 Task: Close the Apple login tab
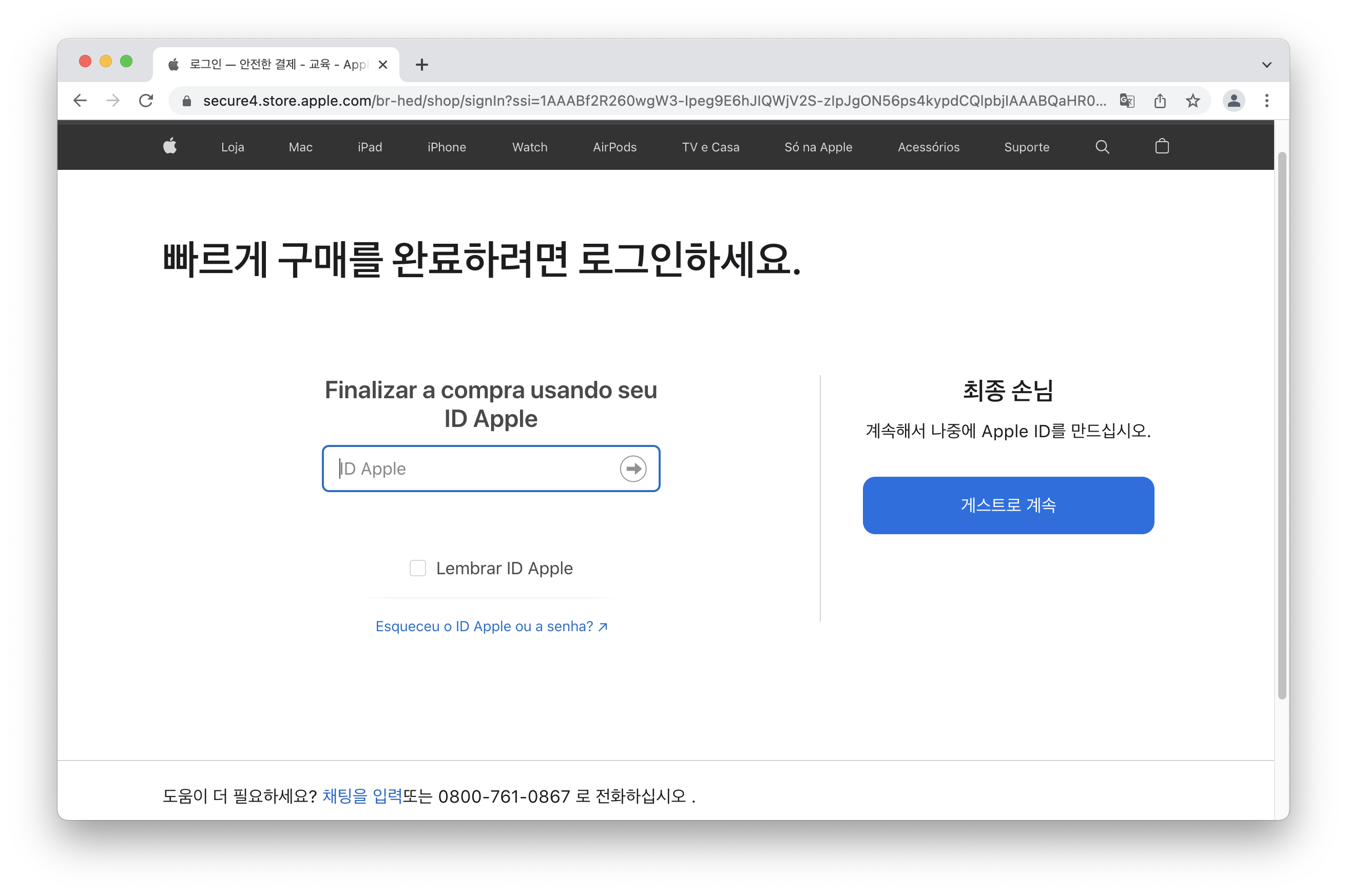(x=383, y=65)
